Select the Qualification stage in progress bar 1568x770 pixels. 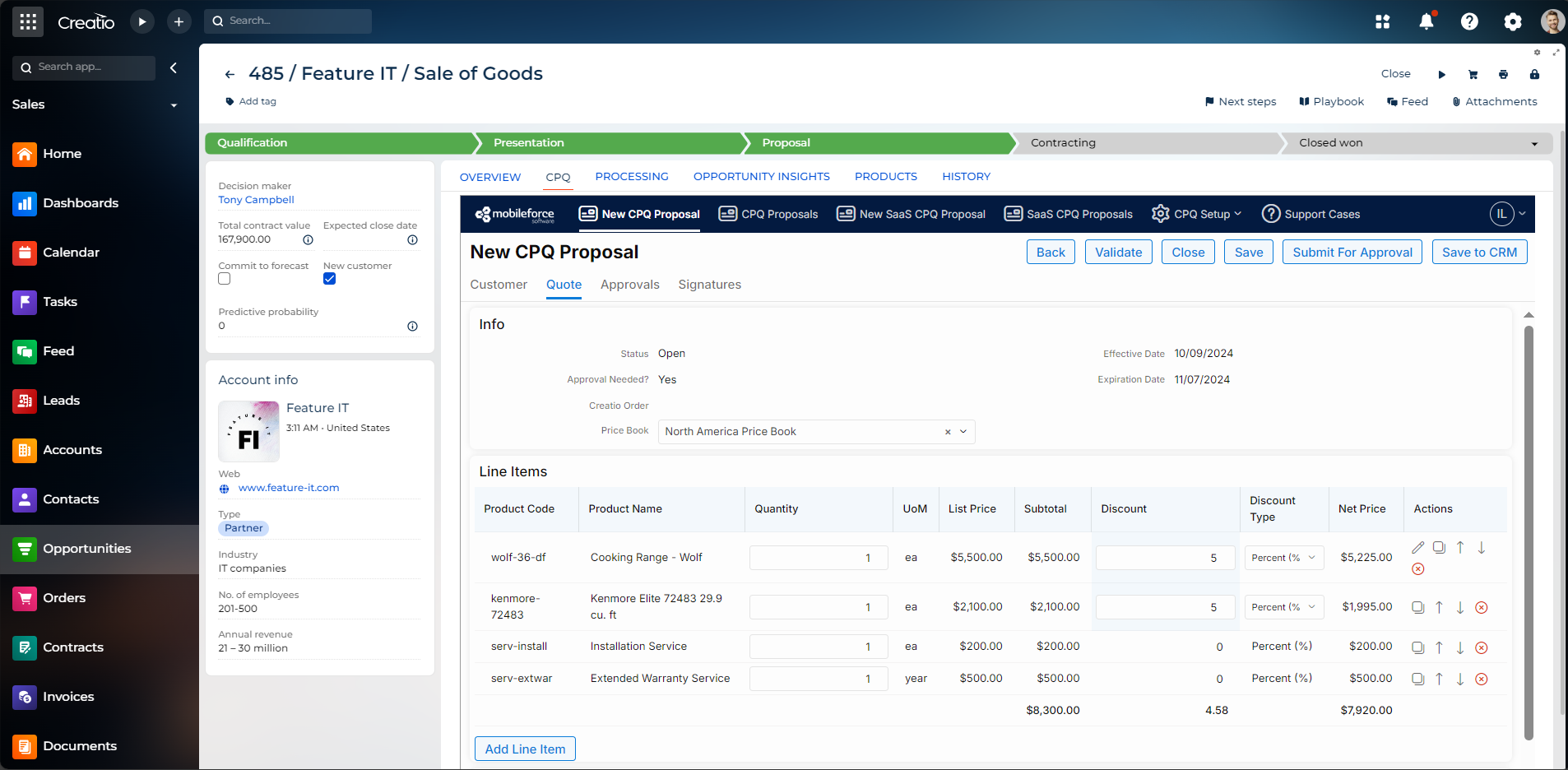click(x=340, y=143)
